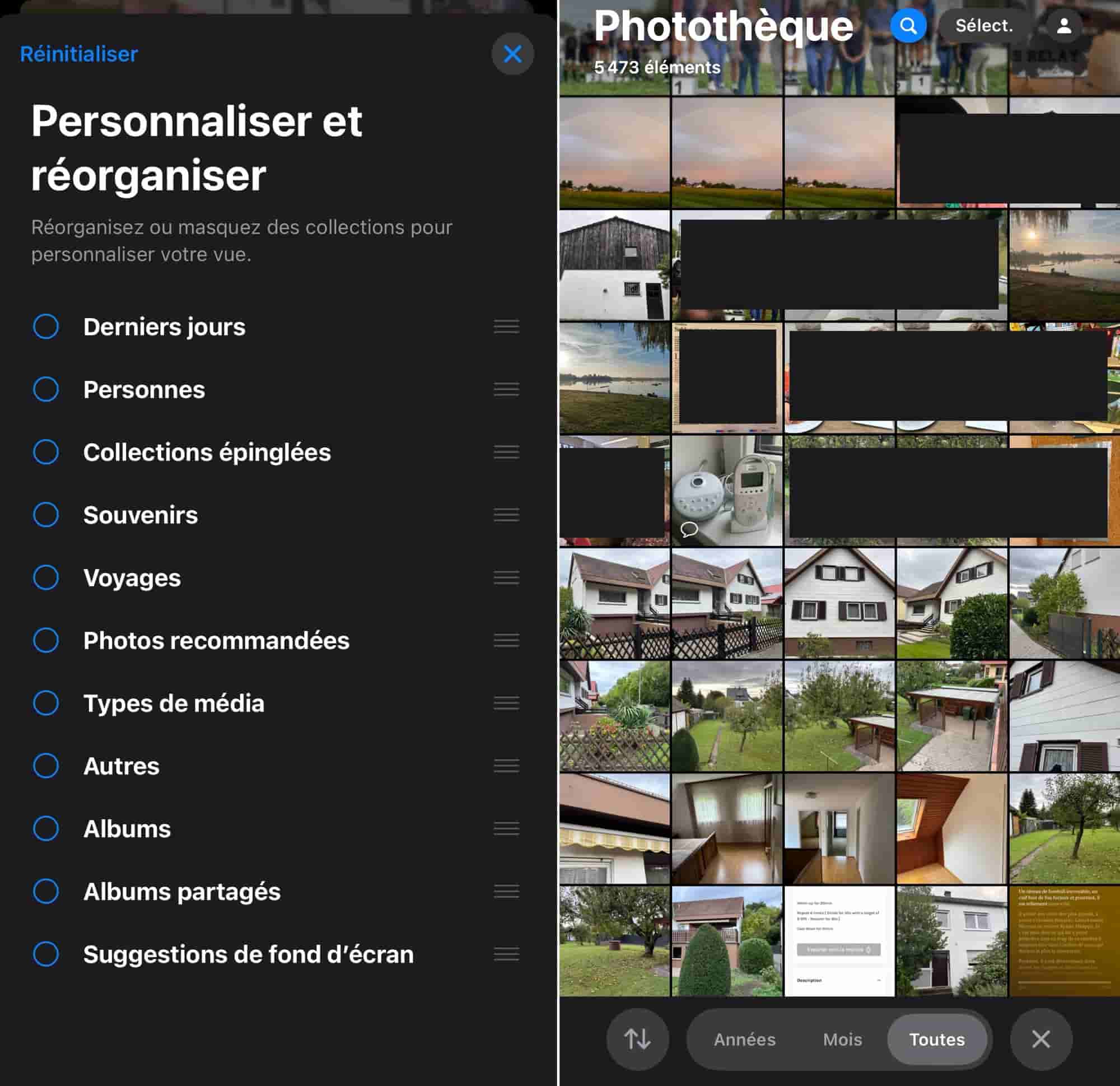The width and height of the screenshot is (1120, 1086).
Task: Click the Réinitialiser link
Action: pyautogui.click(x=79, y=54)
